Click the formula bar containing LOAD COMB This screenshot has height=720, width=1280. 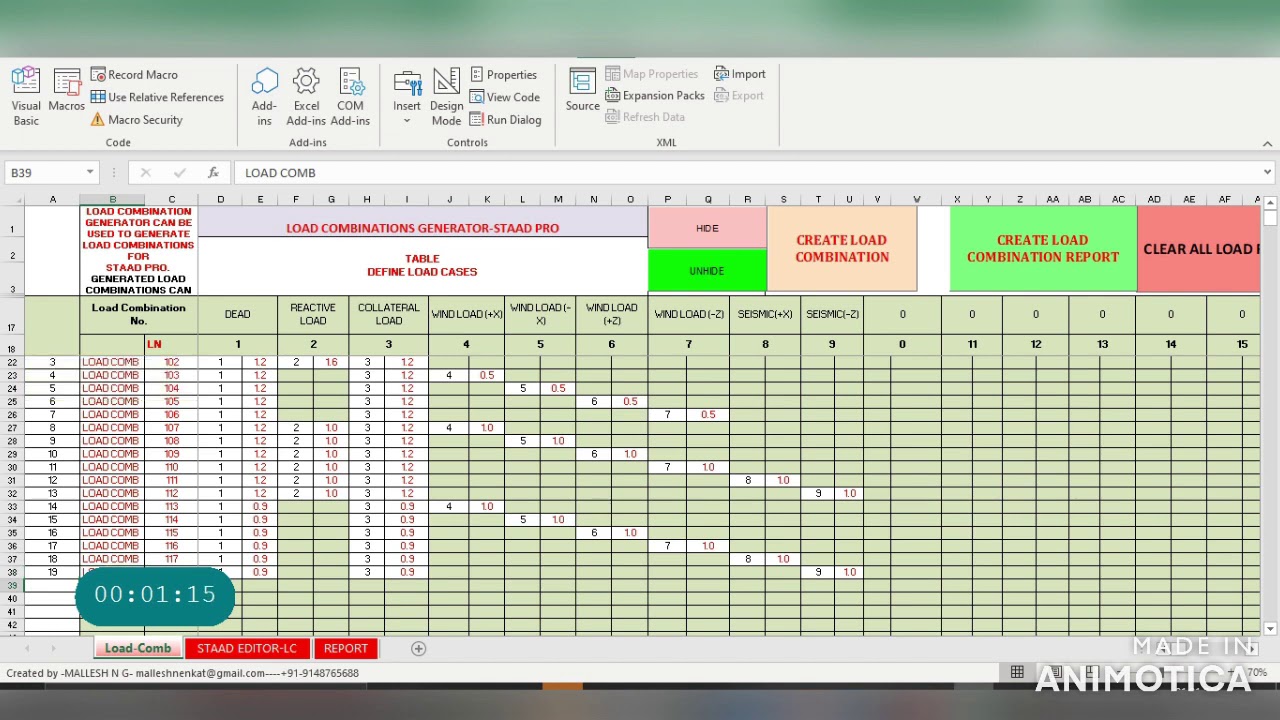pos(746,173)
